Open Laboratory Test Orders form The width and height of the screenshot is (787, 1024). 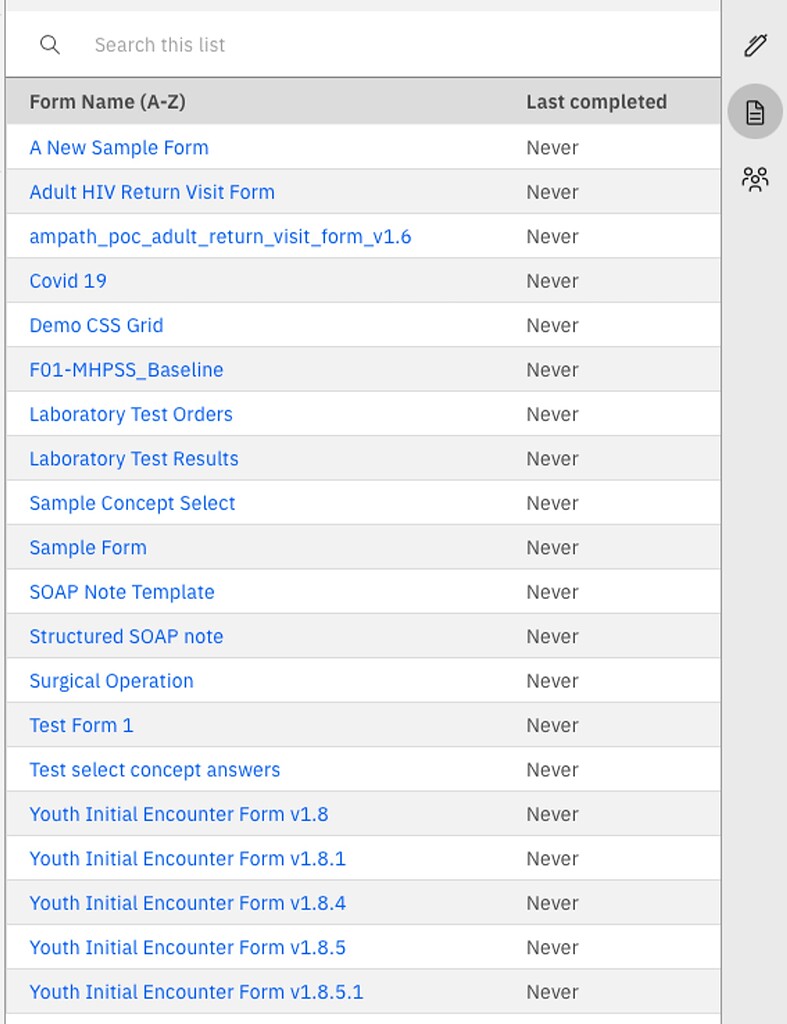(131, 415)
